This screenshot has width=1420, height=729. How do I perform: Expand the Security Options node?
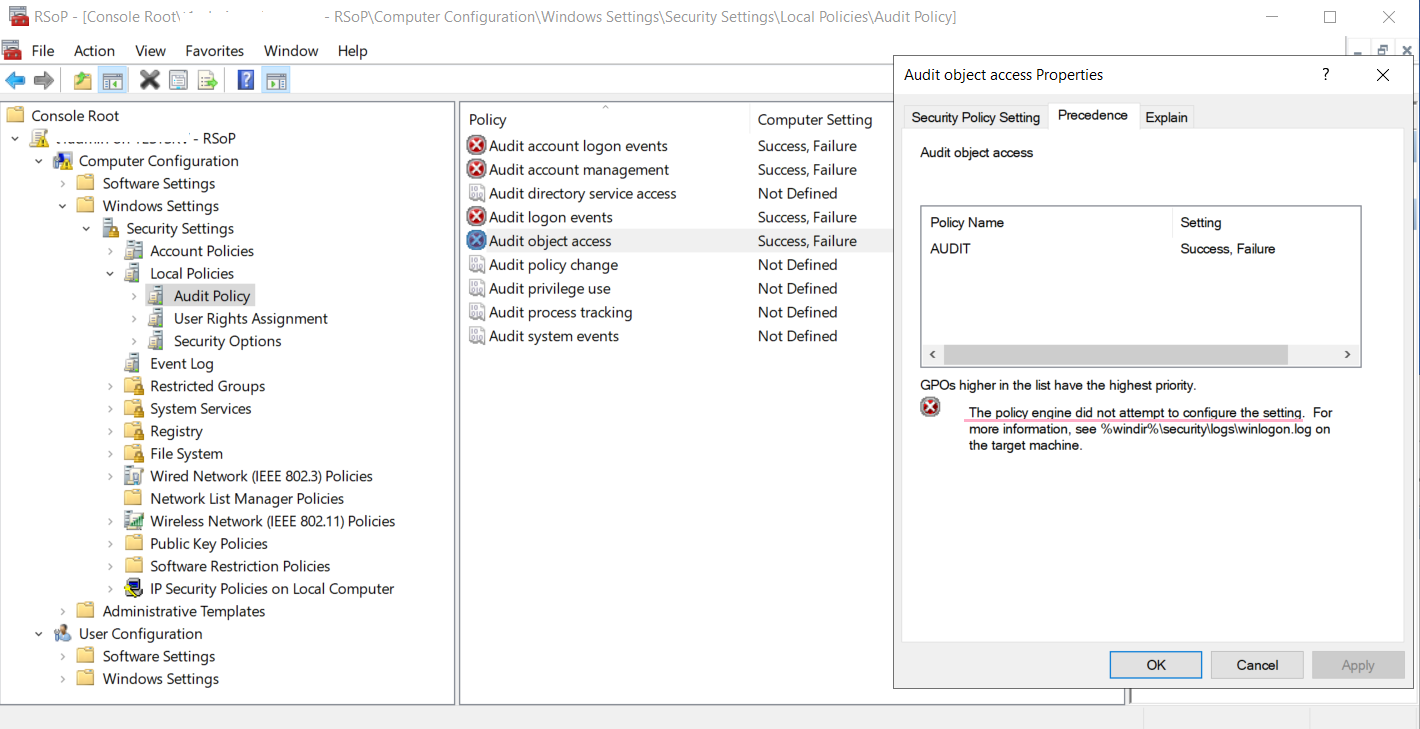click(134, 341)
